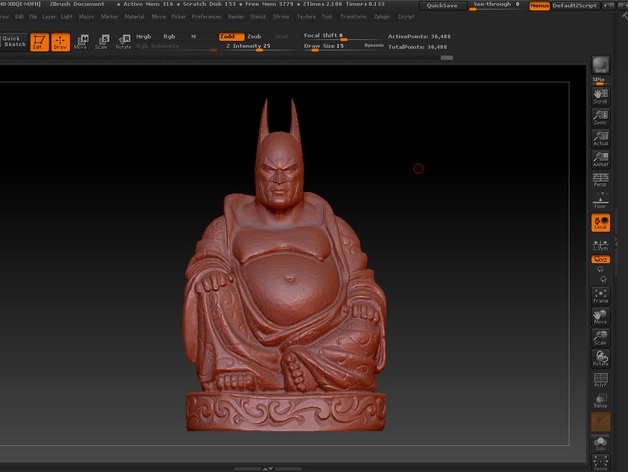
Task: Toggle Persp perspective view
Action: pos(600,180)
